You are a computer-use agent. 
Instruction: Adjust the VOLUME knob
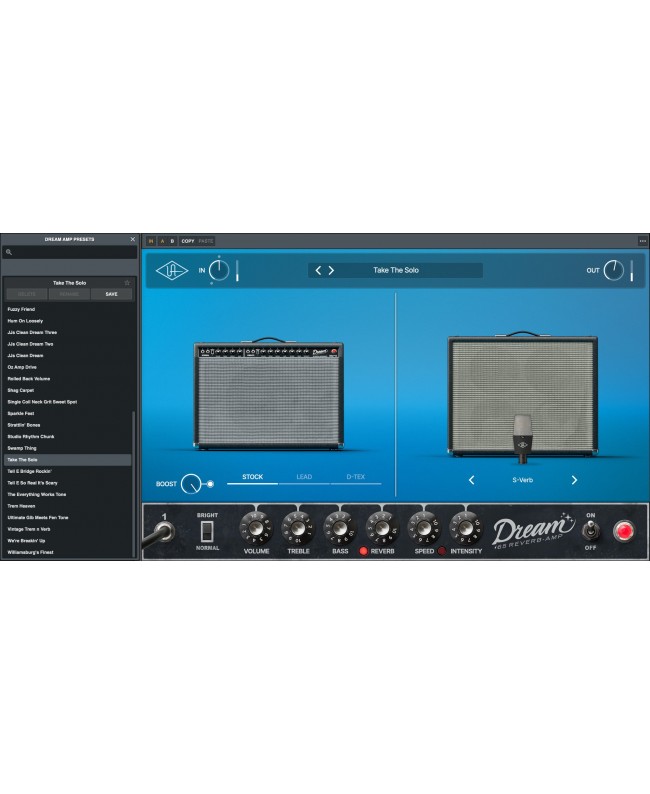(256, 528)
